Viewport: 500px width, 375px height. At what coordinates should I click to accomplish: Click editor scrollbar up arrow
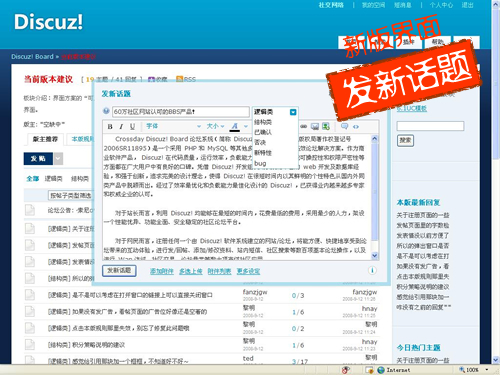coord(375,138)
